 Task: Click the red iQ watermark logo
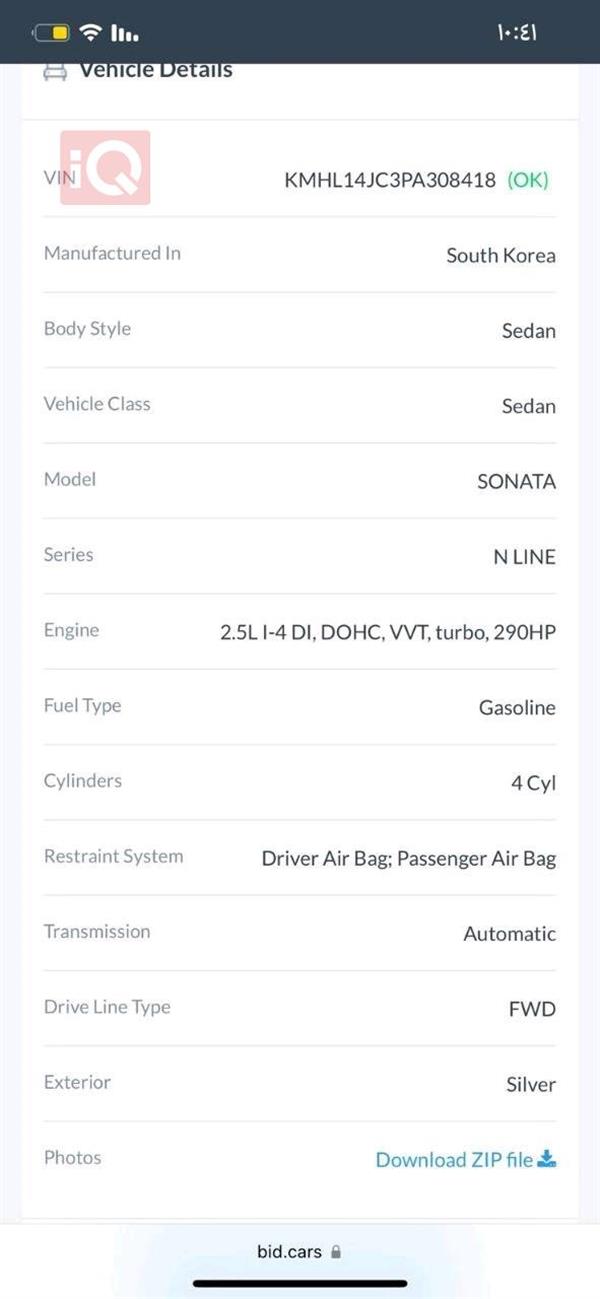[x=105, y=168]
